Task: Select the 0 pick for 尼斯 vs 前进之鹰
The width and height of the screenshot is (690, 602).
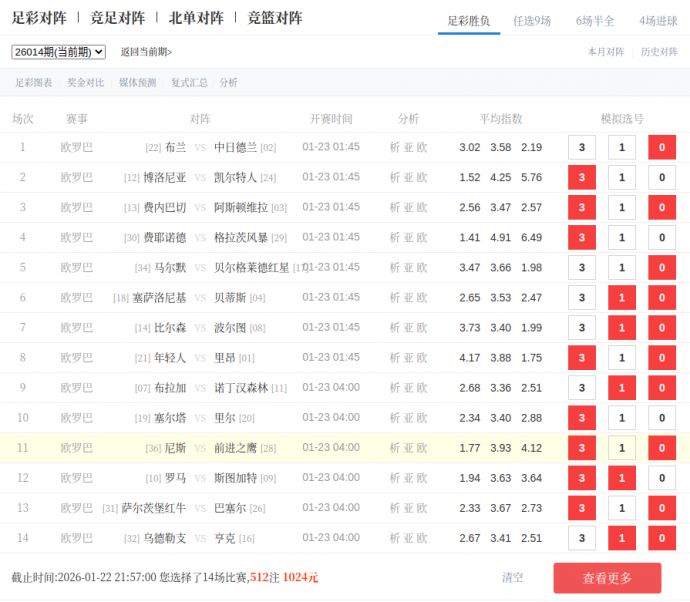Action: [x=661, y=448]
